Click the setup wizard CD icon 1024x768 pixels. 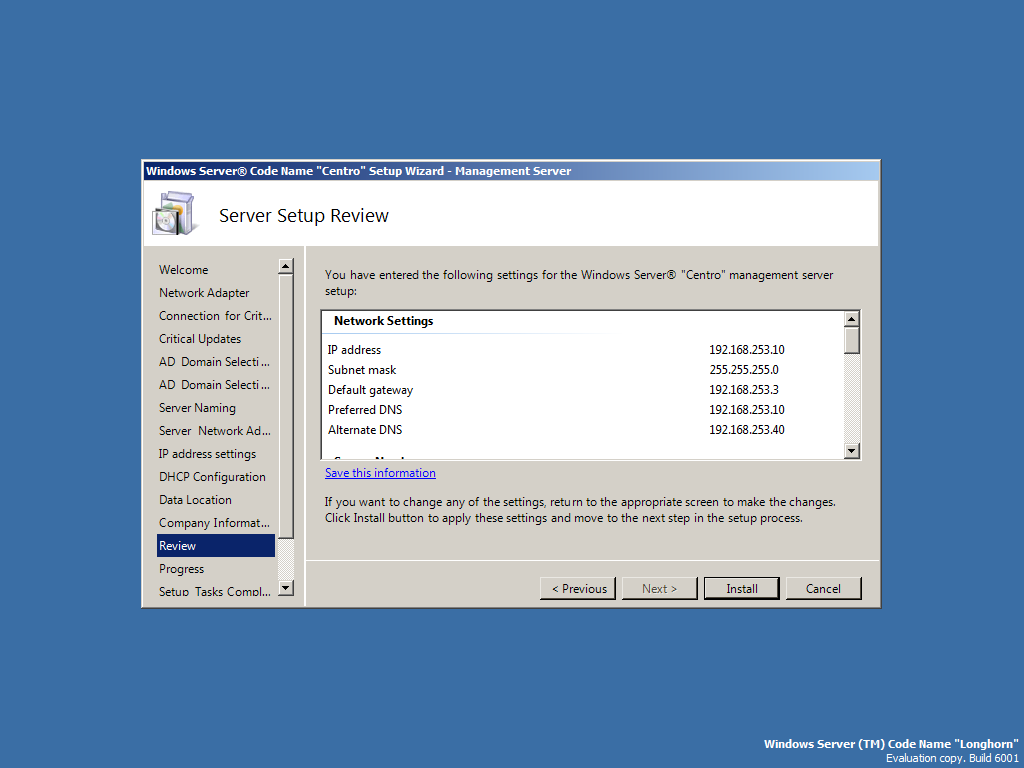175,214
